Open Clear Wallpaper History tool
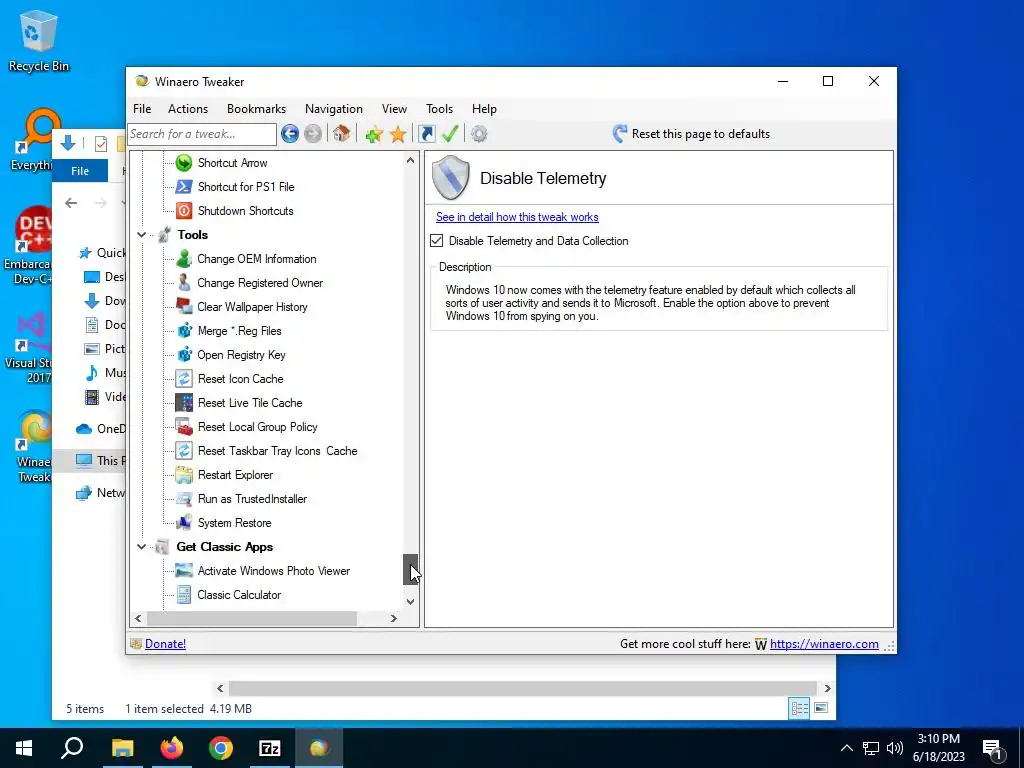Image resolution: width=1024 pixels, height=768 pixels. [x=252, y=307]
